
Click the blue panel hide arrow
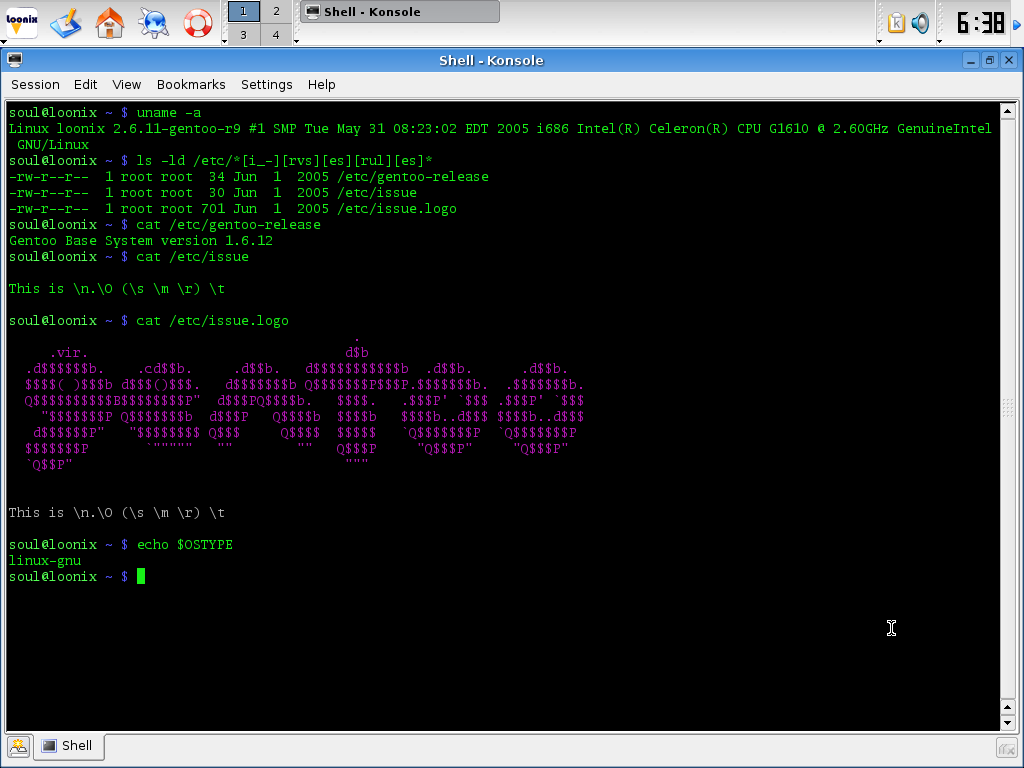(x=1017, y=25)
